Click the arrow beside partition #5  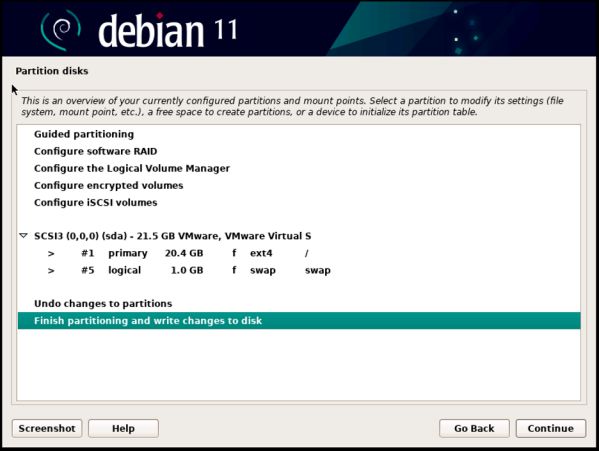click(51, 271)
